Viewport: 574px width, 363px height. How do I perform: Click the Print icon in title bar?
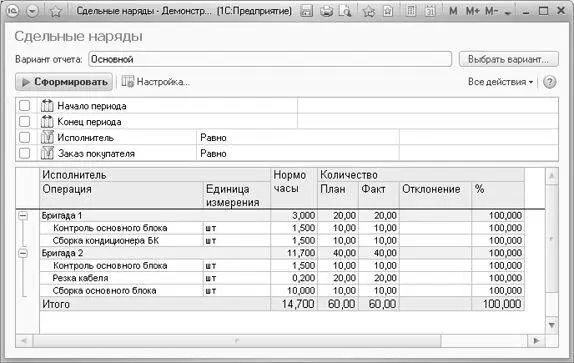tap(326, 11)
